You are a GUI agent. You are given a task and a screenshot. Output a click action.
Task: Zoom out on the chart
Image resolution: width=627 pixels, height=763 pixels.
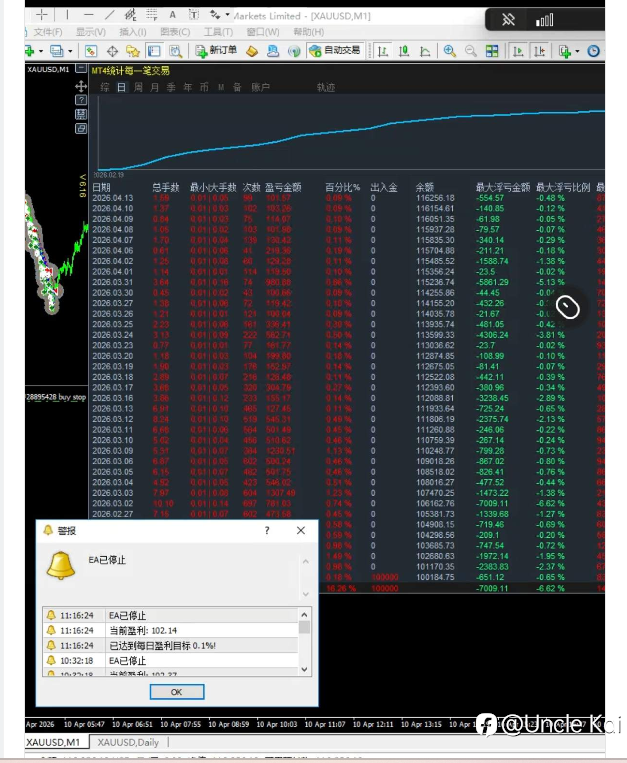pyautogui.click(x=471, y=51)
